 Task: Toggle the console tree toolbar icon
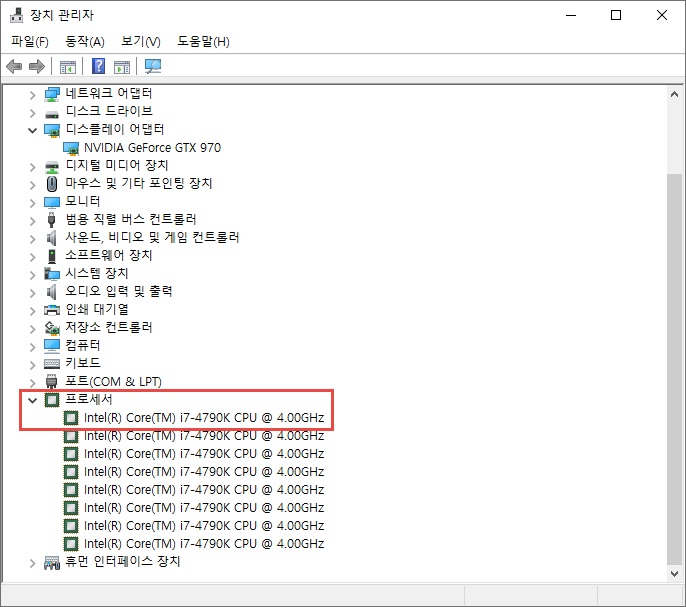pos(68,67)
